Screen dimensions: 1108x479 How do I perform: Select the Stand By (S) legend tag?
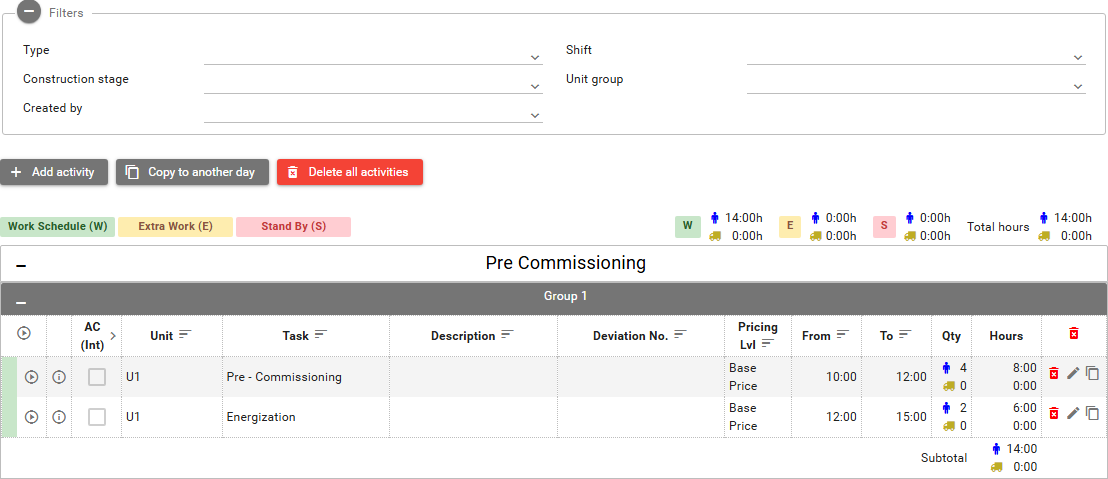point(293,227)
